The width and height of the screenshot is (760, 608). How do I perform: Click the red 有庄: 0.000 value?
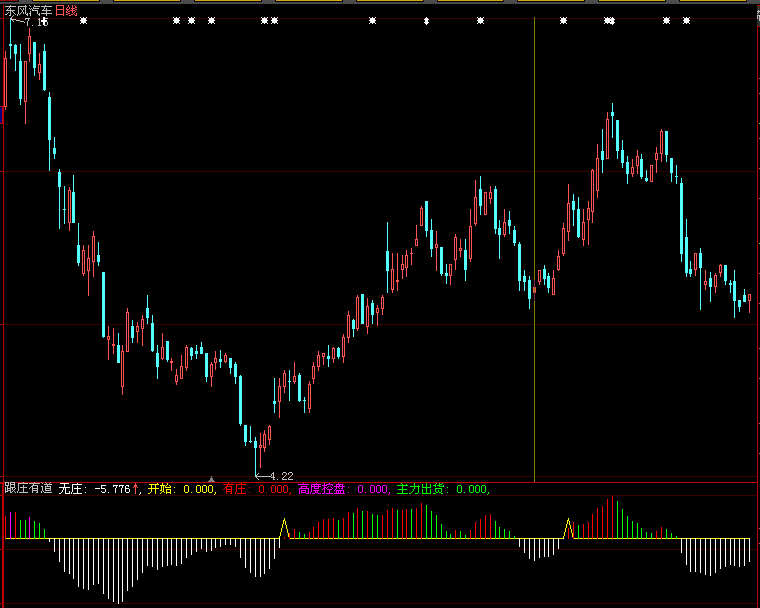[x=256, y=489]
